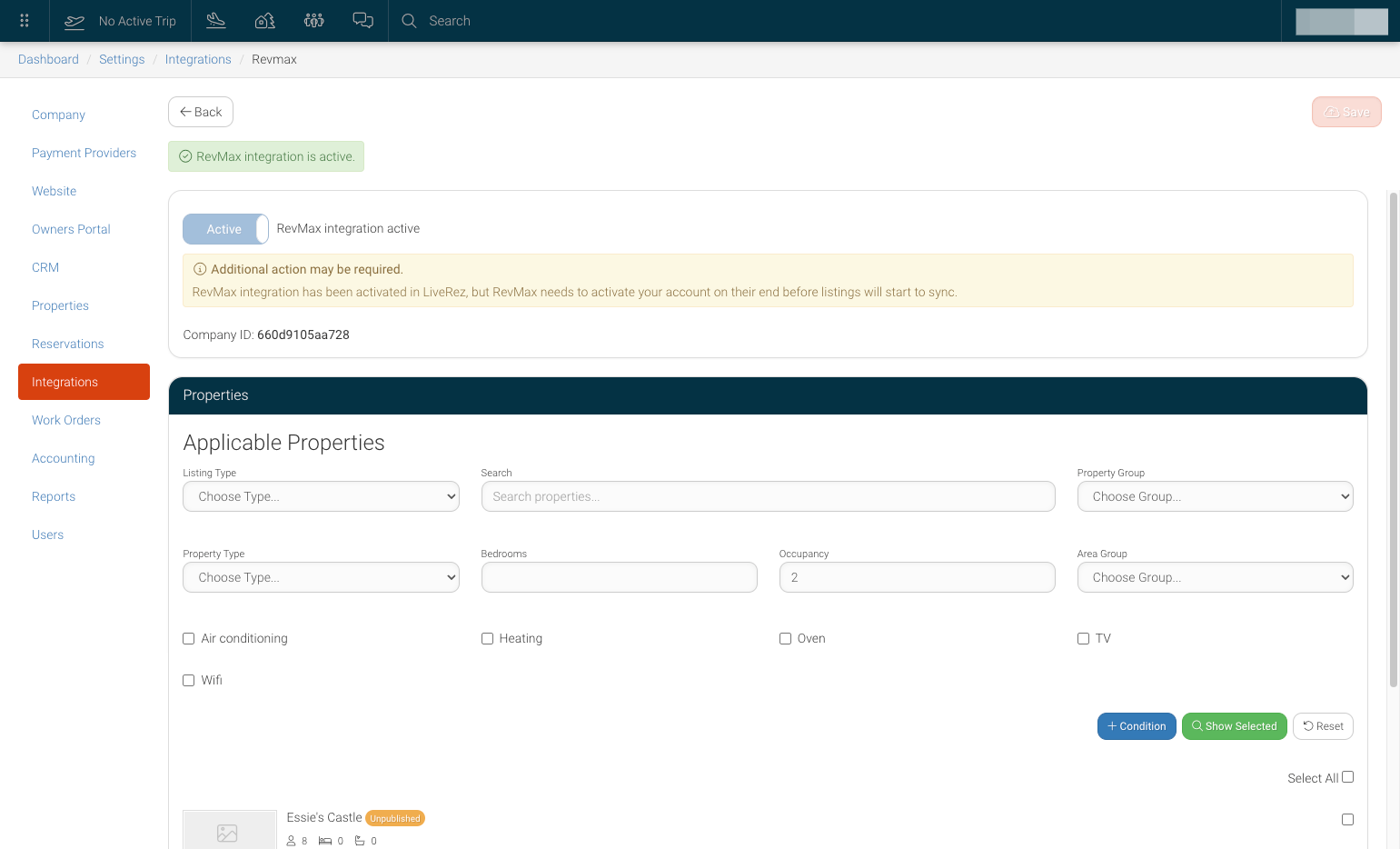Check the Select All checkbox

1348,777
